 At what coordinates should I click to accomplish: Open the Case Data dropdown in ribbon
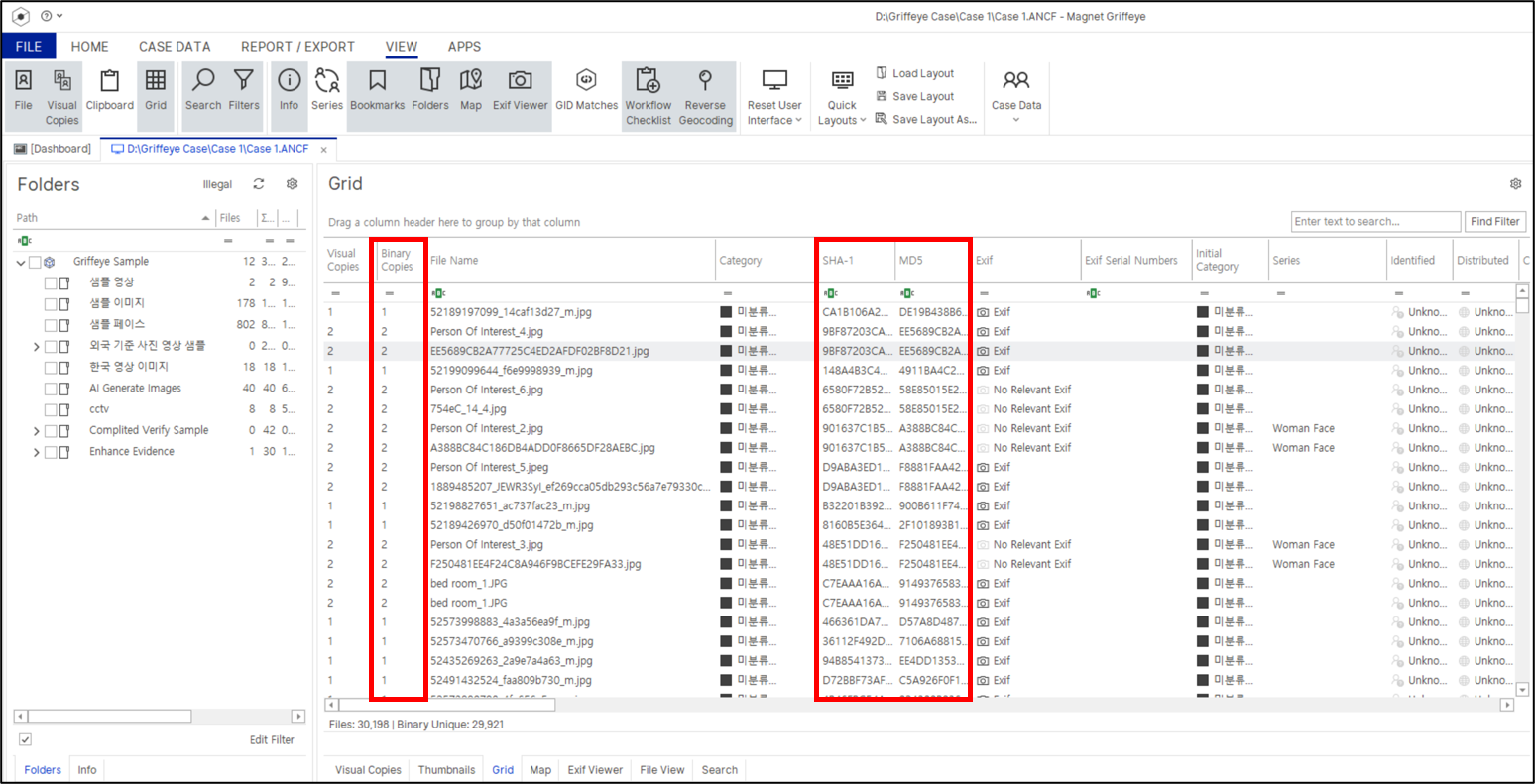(x=1016, y=97)
